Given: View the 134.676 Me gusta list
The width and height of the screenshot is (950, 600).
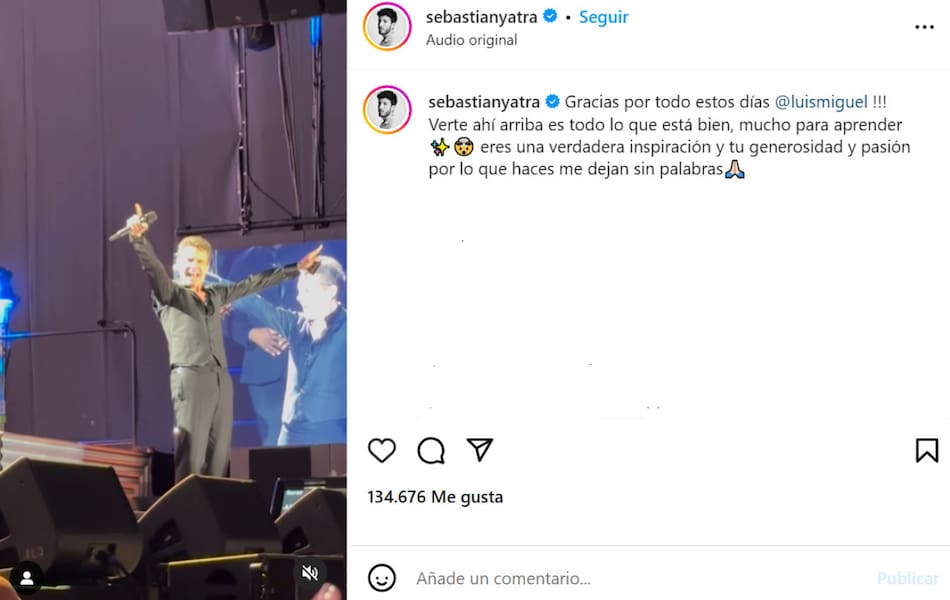Looking at the screenshot, I should pyautogui.click(x=435, y=497).
